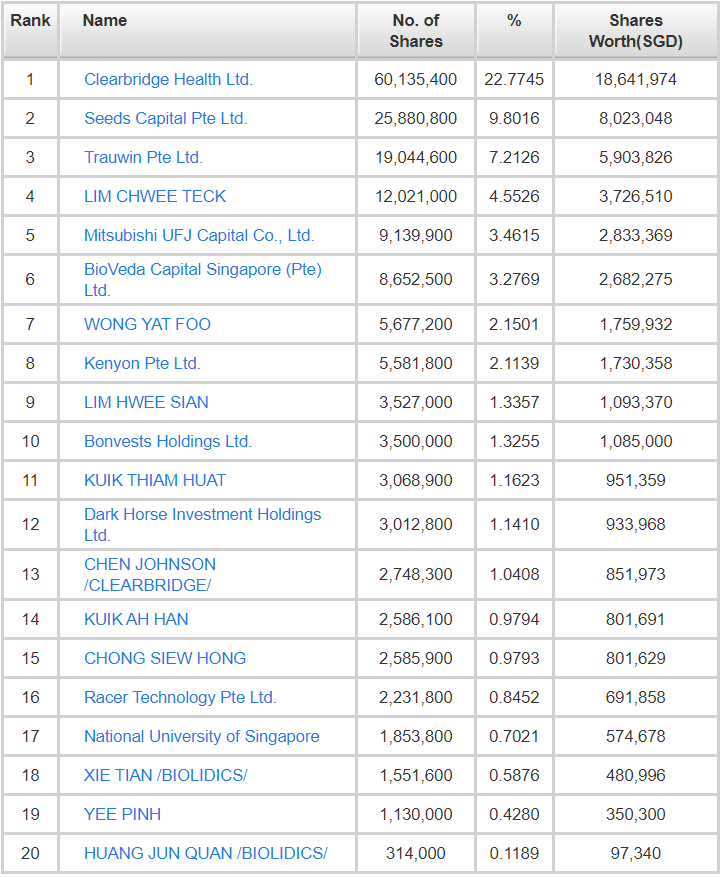Open Mitsubishi UFJ Capital Co., Ltd. link
The width and height of the screenshot is (723, 877).
(199, 235)
